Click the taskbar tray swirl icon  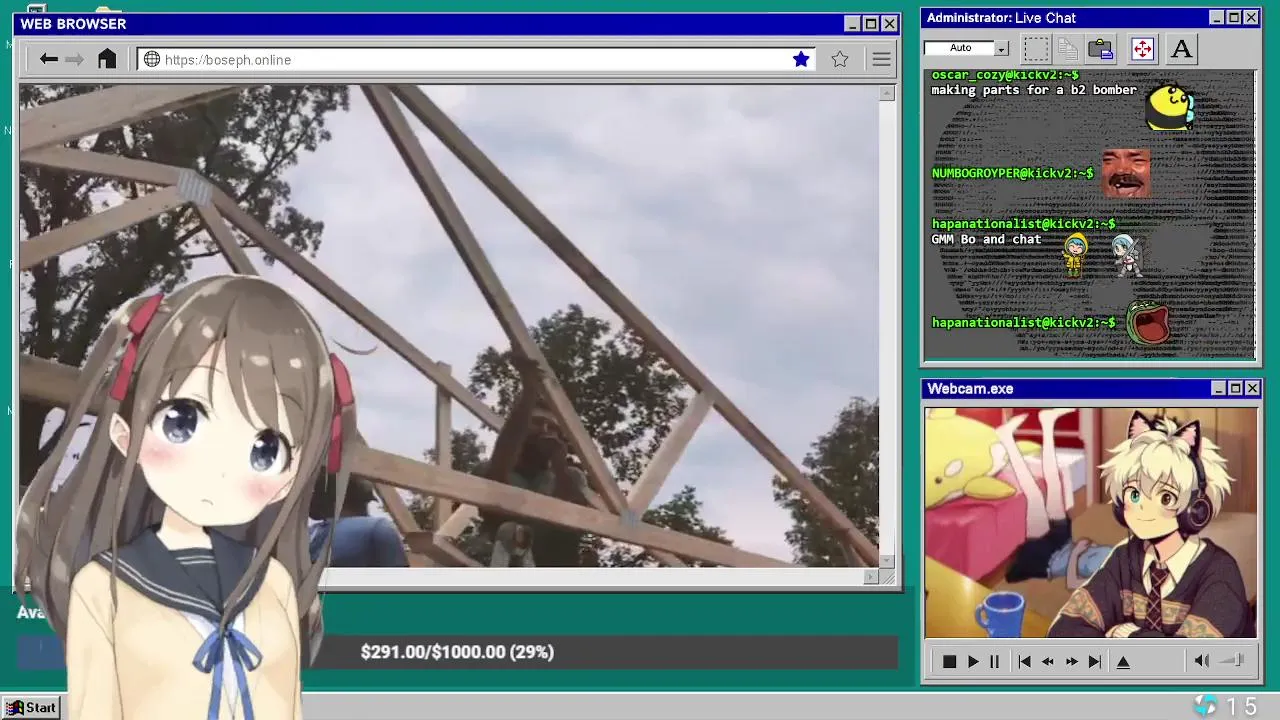tap(1205, 706)
